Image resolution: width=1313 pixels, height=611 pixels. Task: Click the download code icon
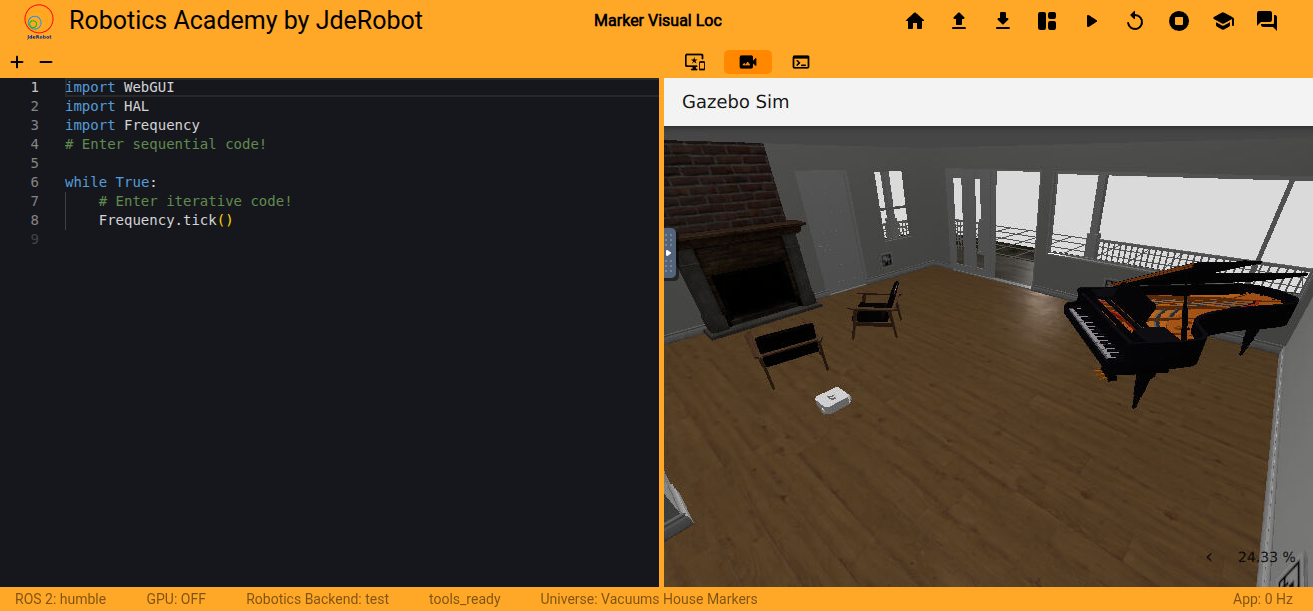click(x=1003, y=21)
